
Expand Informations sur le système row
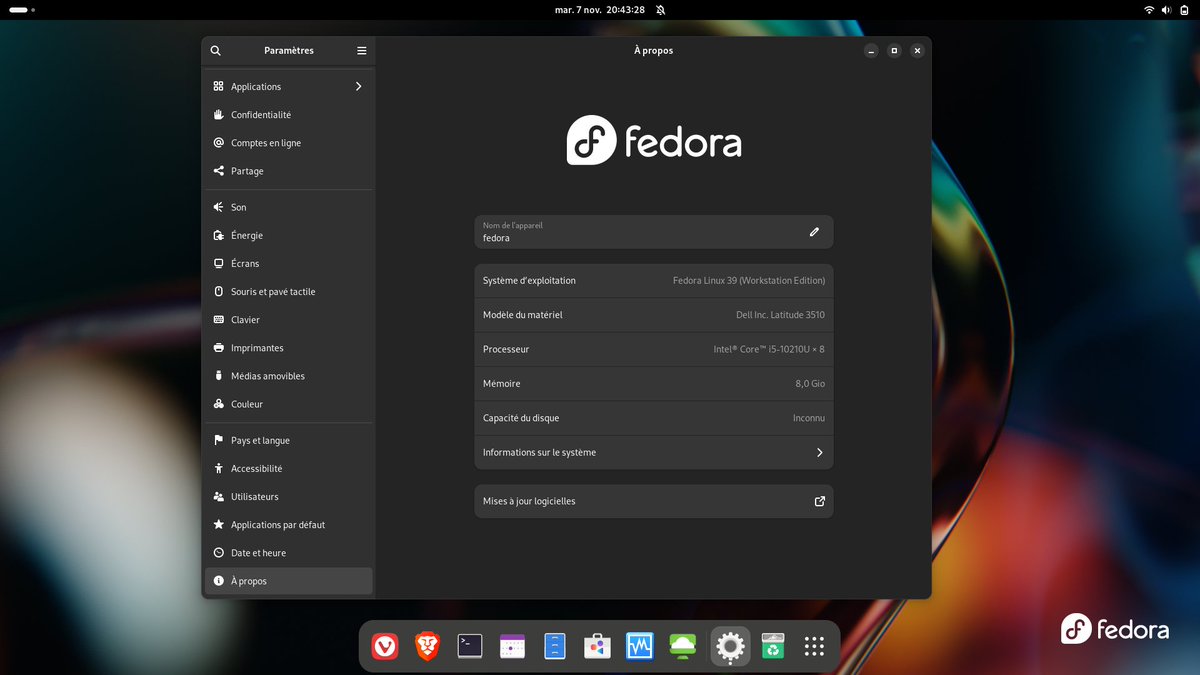654,452
